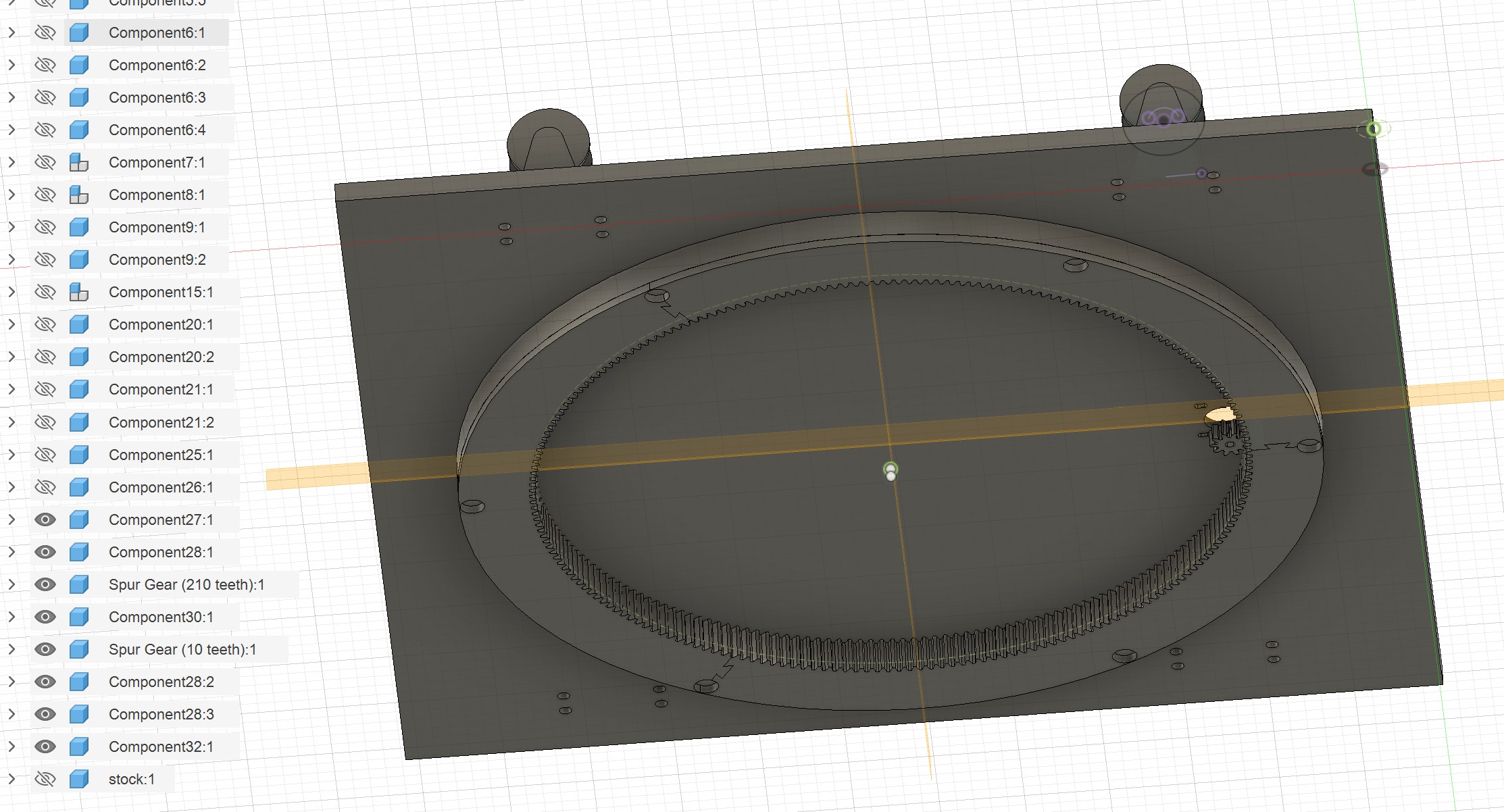Click the Component6:1 cube icon
The image size is (1504, 812).
click(x=79, y=32)
